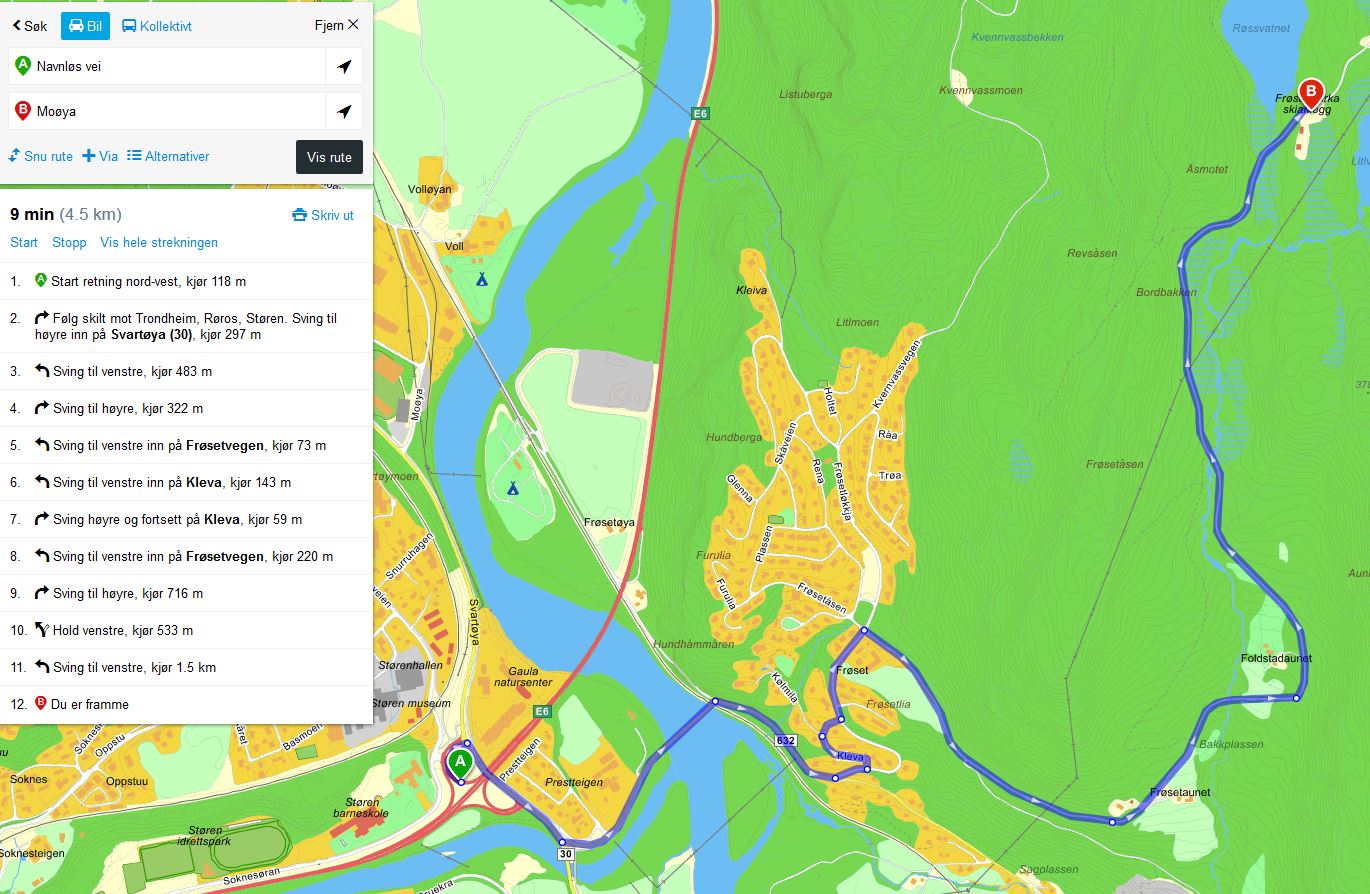Open the Alternativer options
The height and width of the screenshot is (894, 1370).
[168, 156]
